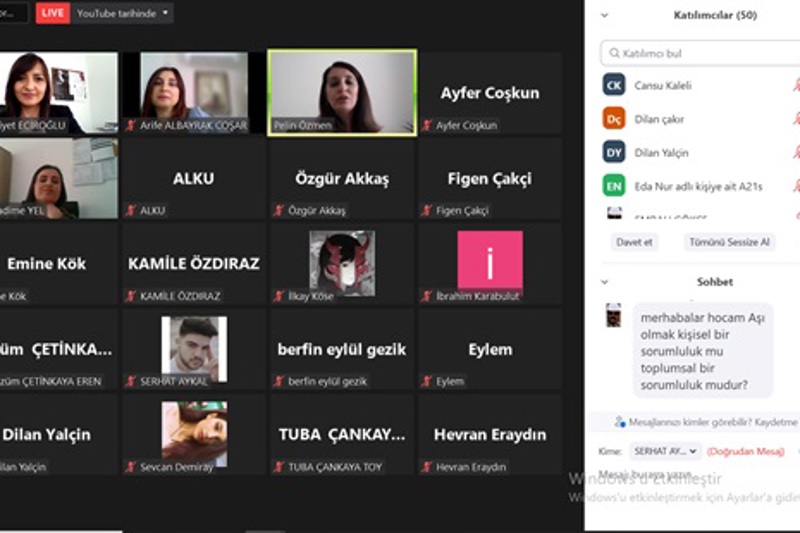The height and width of the screenshot is (533, 800).
Task: Click the Davet et button
Action: tap(634, 242)
